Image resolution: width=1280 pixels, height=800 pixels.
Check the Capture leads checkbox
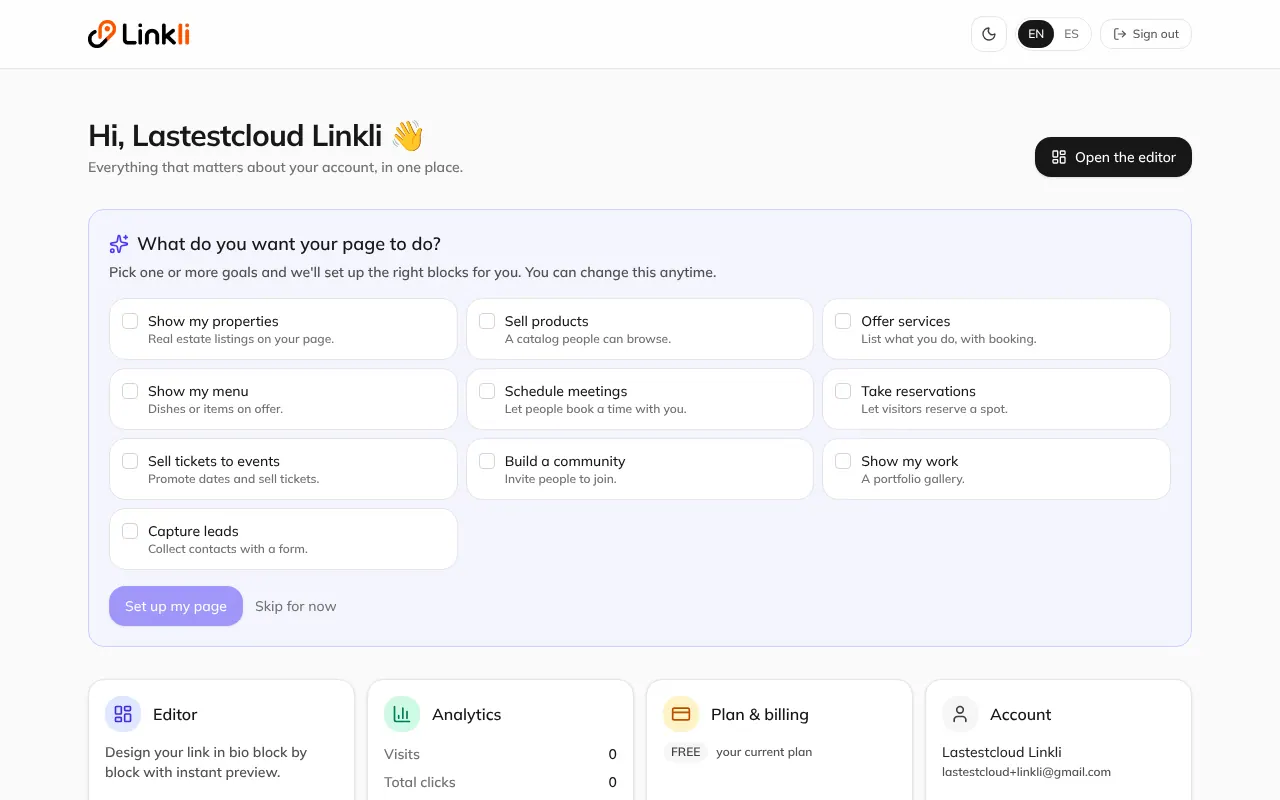(130, 531)
